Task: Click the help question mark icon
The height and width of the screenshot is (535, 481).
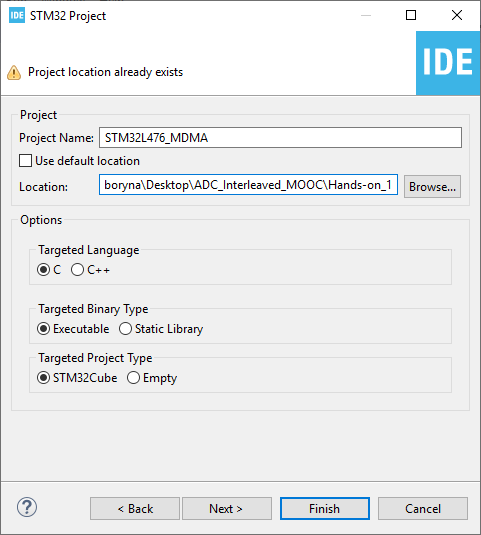Action: pos(27,507)
